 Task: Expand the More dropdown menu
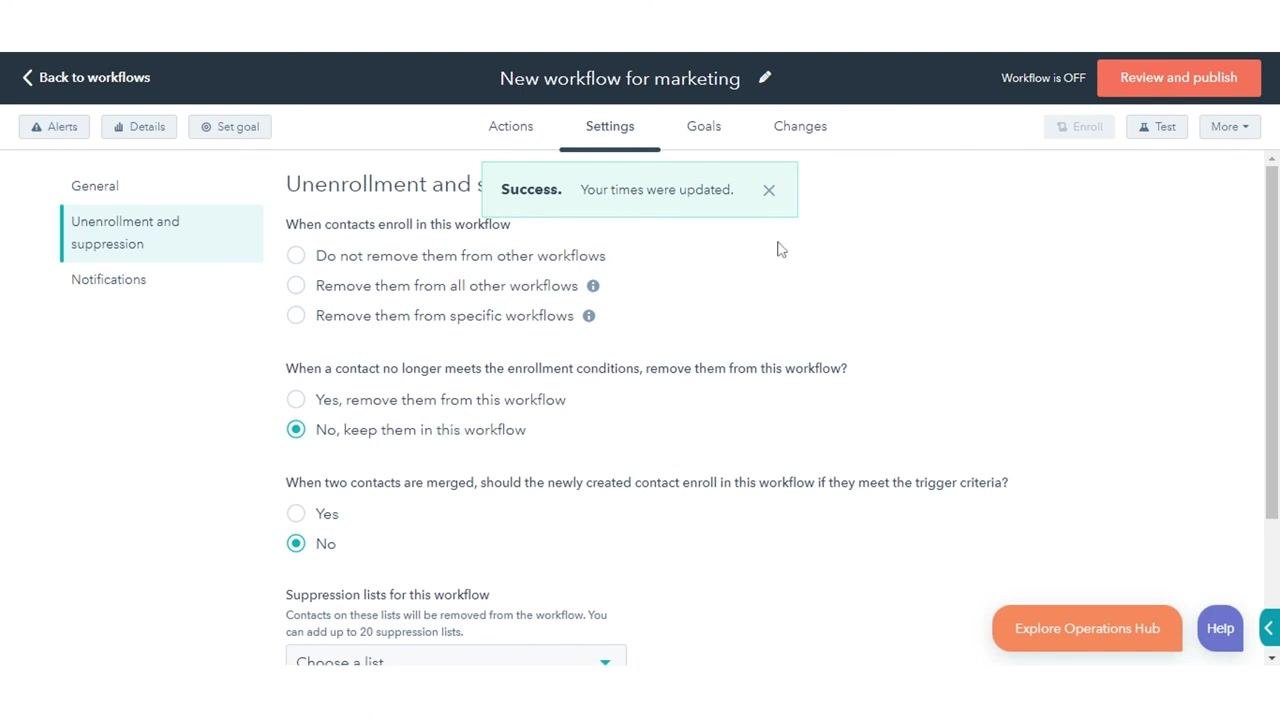(1230, 127)
